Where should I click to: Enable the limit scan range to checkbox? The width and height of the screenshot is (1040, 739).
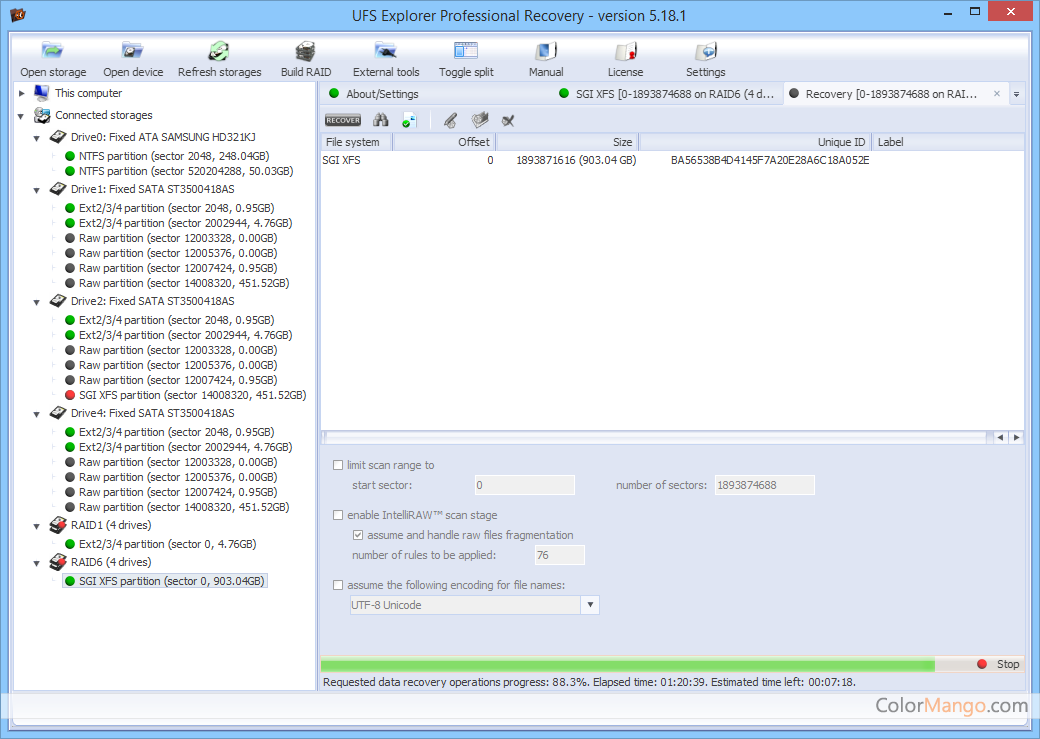[x=338, y=465]
